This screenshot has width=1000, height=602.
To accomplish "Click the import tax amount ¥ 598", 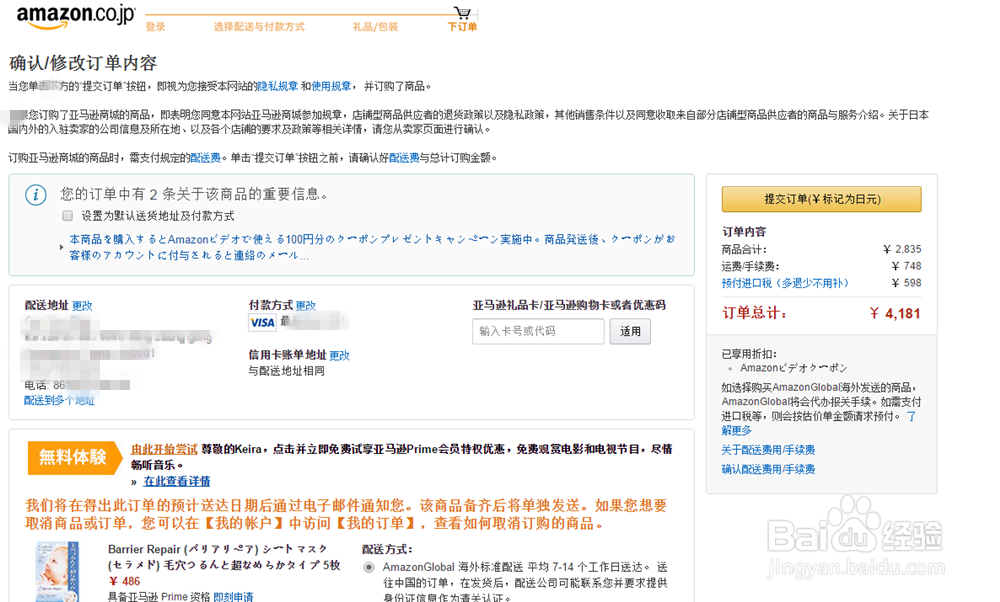I will (906, 283).
